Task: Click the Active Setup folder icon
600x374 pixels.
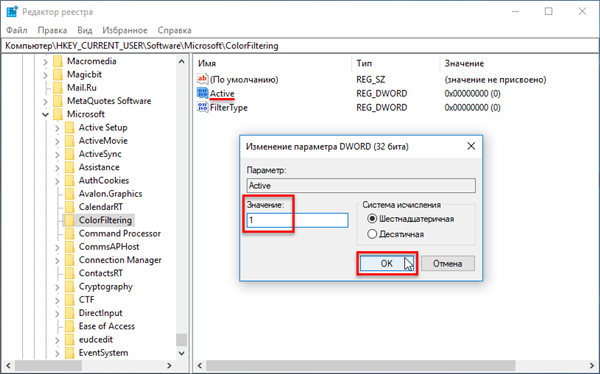Action: coord(70,127)
